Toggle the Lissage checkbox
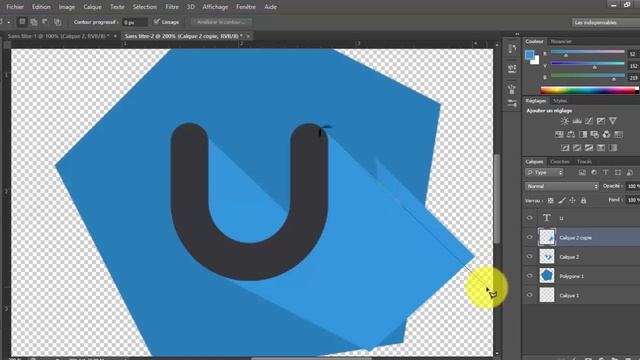The width and height of the screenshot is (640, 360). 156,22
